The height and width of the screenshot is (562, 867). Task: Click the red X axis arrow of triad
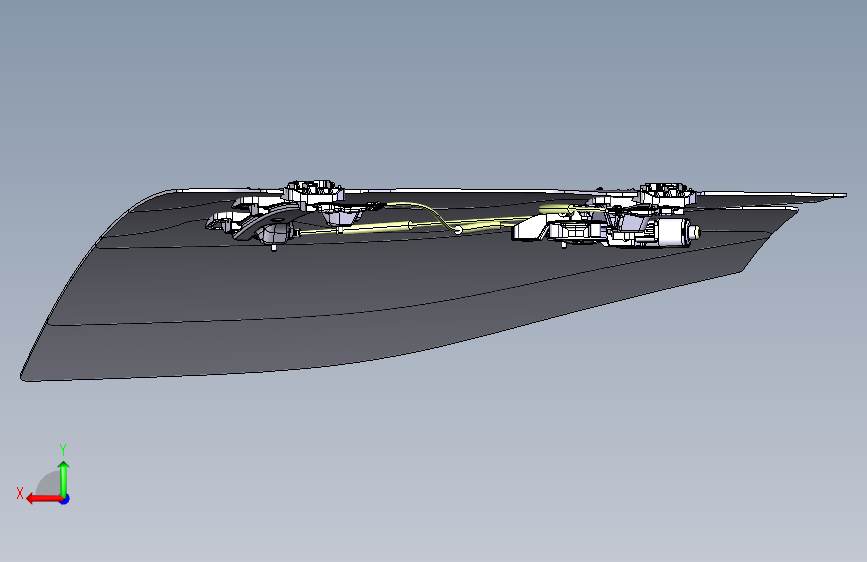(44, 499)
